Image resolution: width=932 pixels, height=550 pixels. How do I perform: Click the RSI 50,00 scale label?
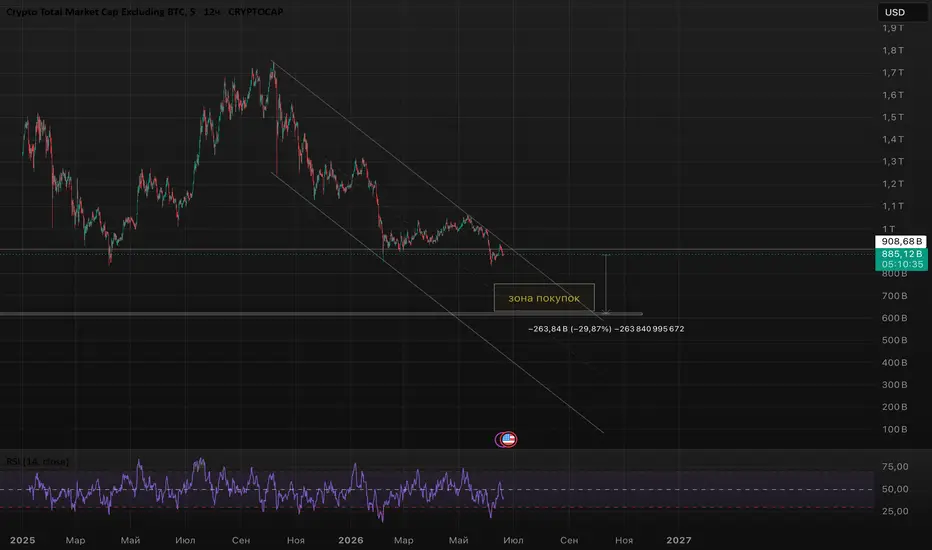tap(895, 489)
